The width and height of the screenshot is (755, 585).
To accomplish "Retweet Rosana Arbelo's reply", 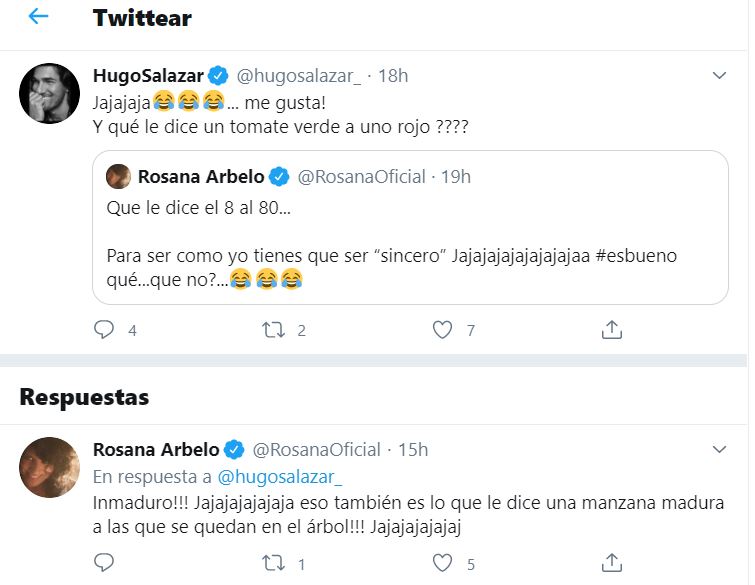I will [x=274, y=564].
